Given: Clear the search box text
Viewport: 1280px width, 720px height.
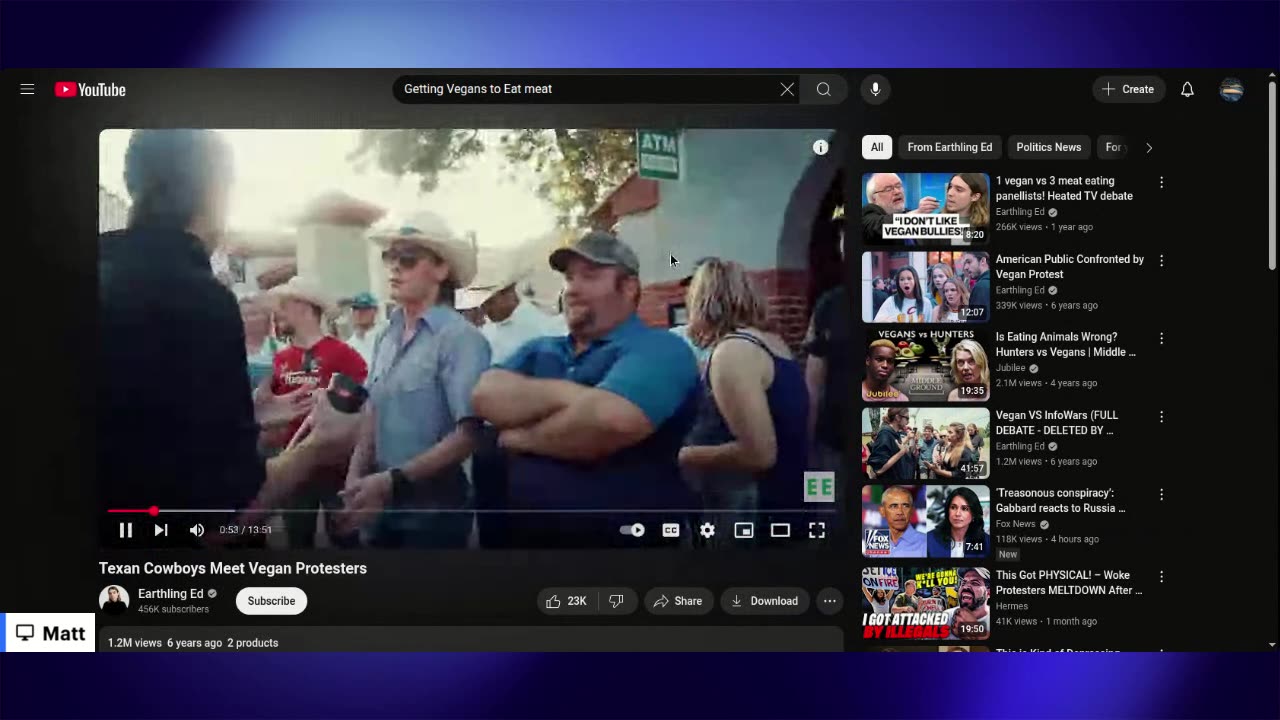Looking at the screenshot, I should pos(787,89).
